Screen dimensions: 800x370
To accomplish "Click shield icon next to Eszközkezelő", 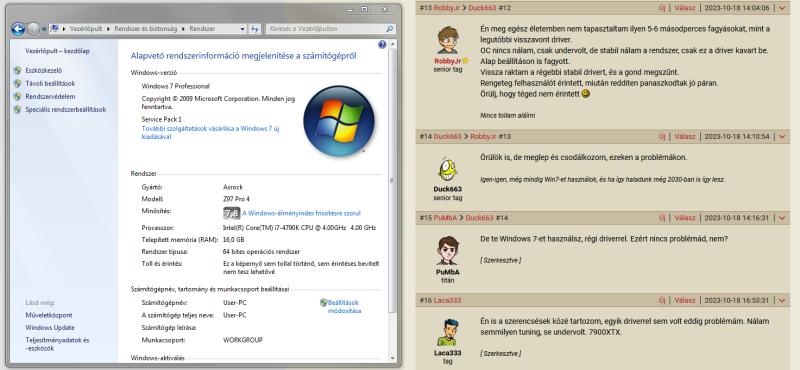I will tap(17, 70).
